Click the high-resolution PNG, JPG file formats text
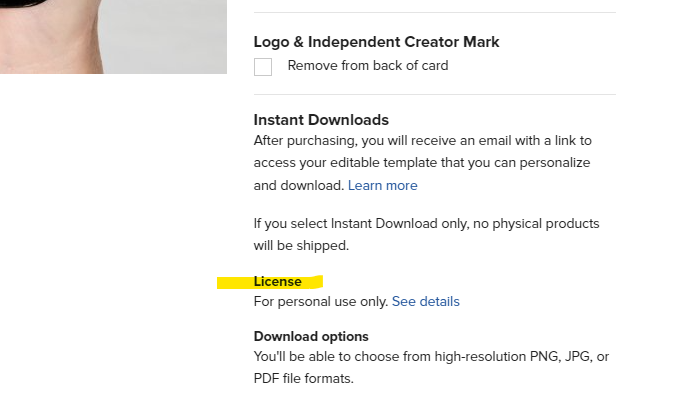This screenshot has height=394, width=676. 431,367
